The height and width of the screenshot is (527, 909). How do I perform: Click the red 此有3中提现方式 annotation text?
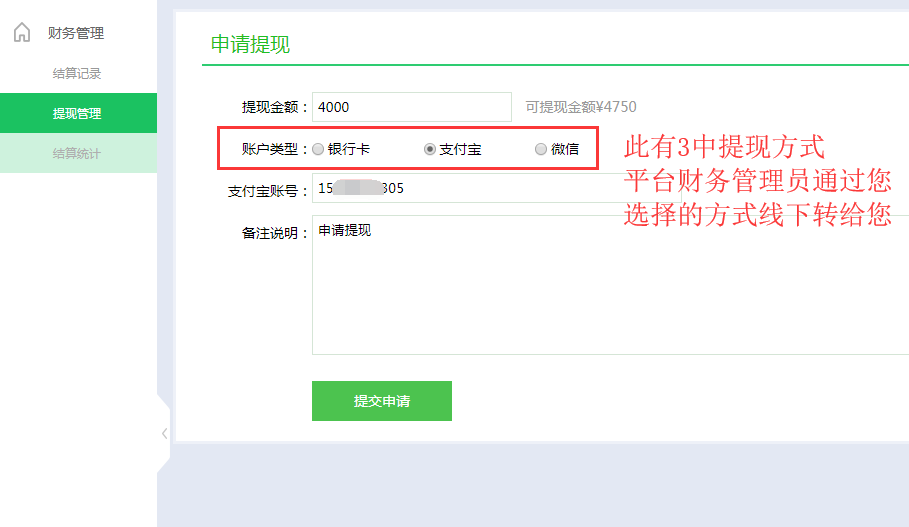(x=724, y=148)
